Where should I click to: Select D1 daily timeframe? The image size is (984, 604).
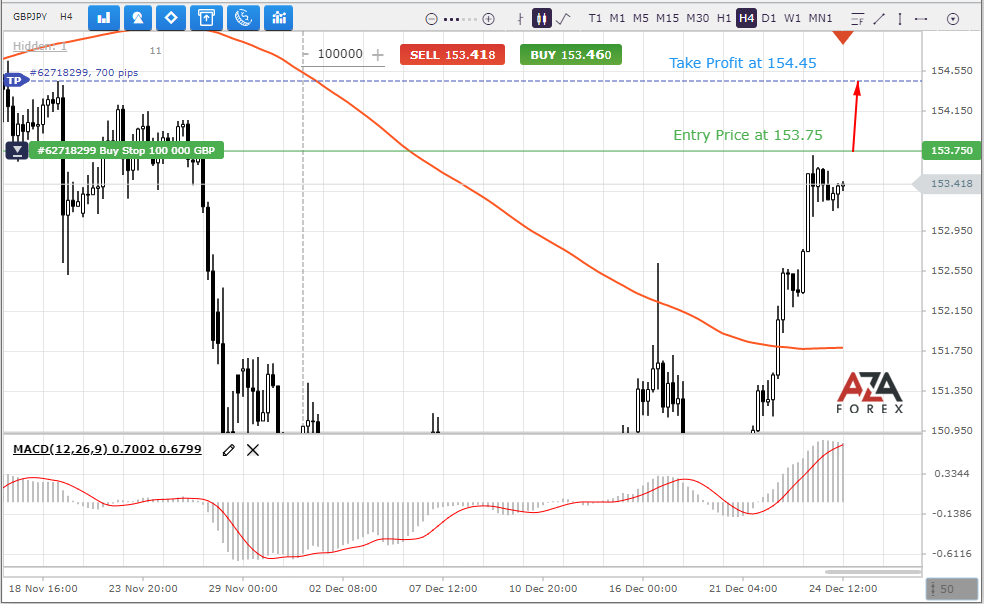(769, 18)
